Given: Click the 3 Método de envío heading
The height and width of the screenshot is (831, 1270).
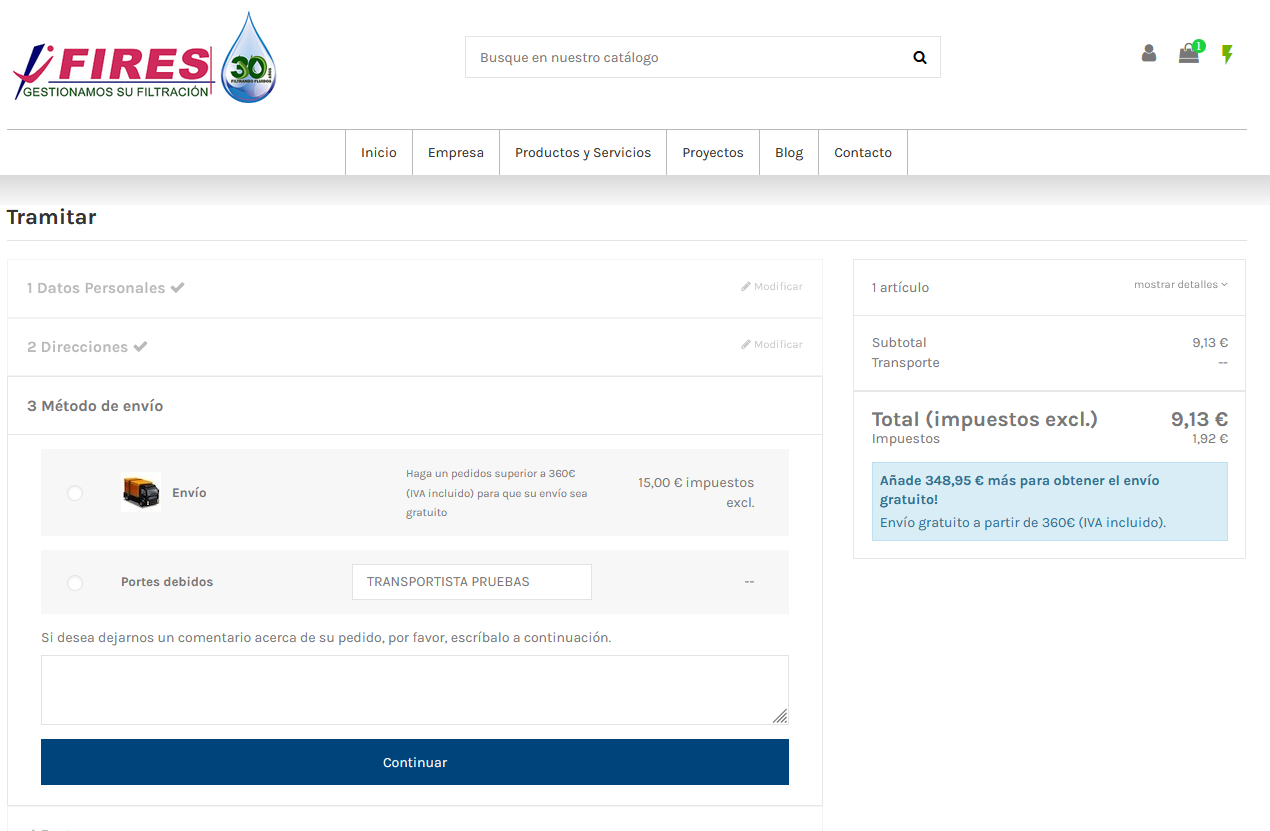Looking at the screenshot, I should (95, 406).
